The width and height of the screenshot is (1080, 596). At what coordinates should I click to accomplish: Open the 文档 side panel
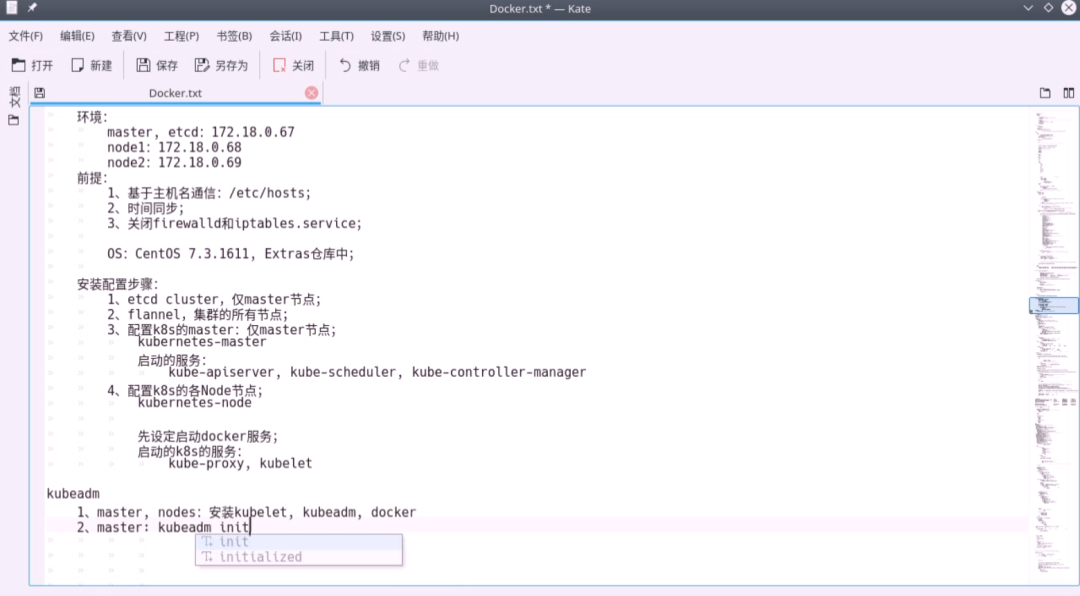point(14,96)
